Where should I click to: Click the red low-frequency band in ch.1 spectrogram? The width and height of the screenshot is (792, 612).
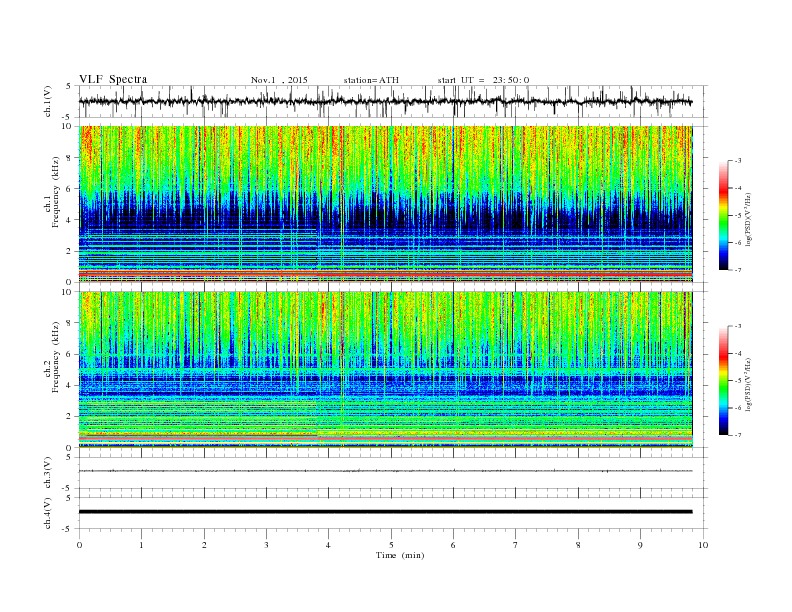click(x=385, y=273)
